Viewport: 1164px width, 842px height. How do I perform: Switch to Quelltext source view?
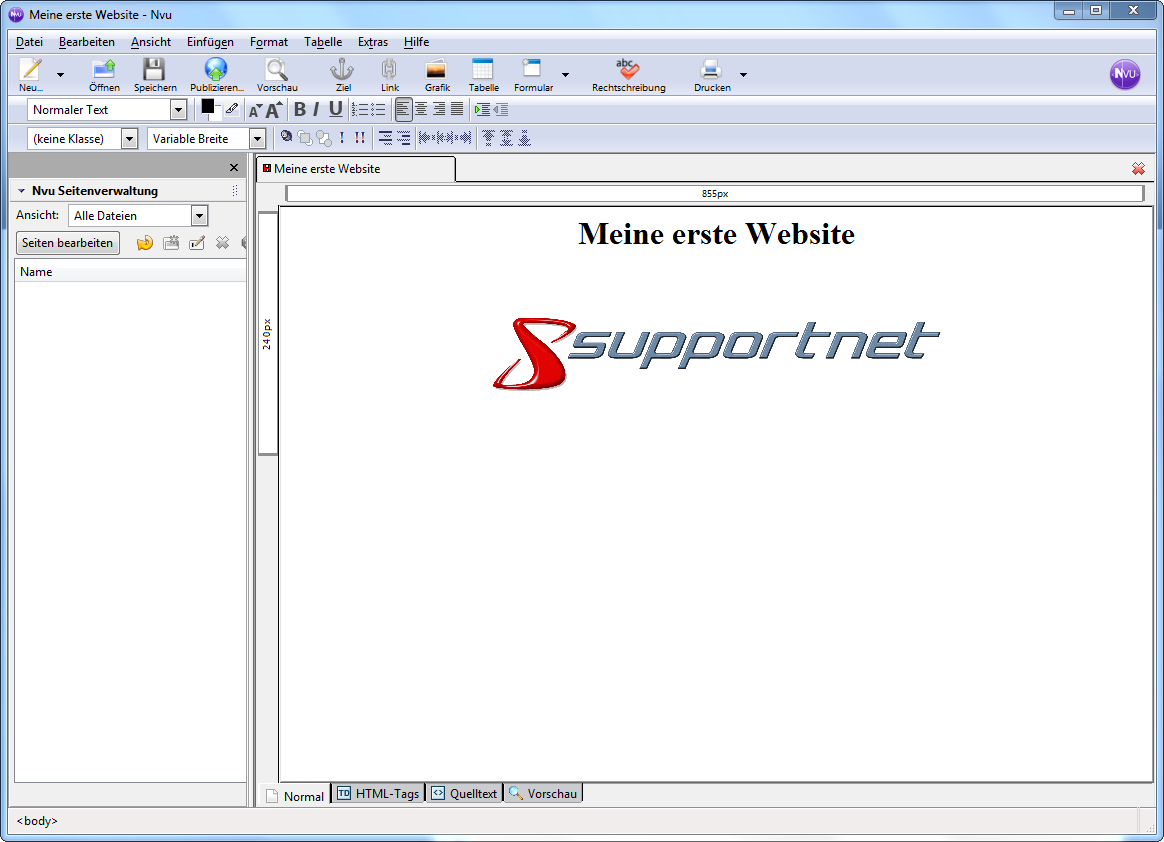(x=465, y=794)
